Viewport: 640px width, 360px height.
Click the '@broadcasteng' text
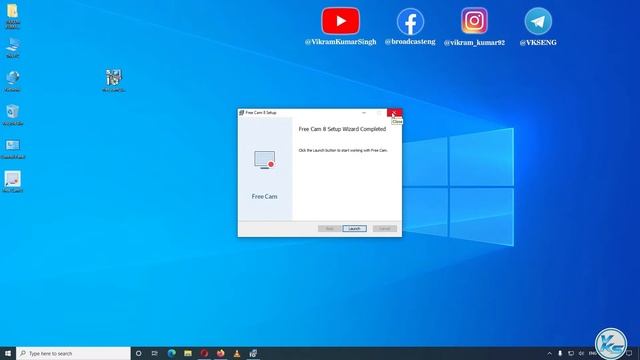tap(410, 42)
